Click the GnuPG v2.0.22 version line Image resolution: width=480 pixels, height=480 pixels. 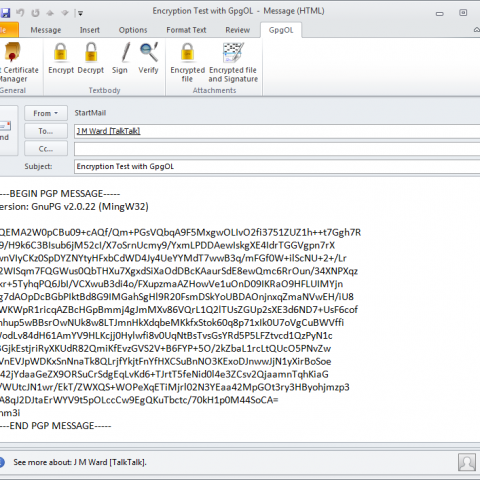[x=74, y=207]
